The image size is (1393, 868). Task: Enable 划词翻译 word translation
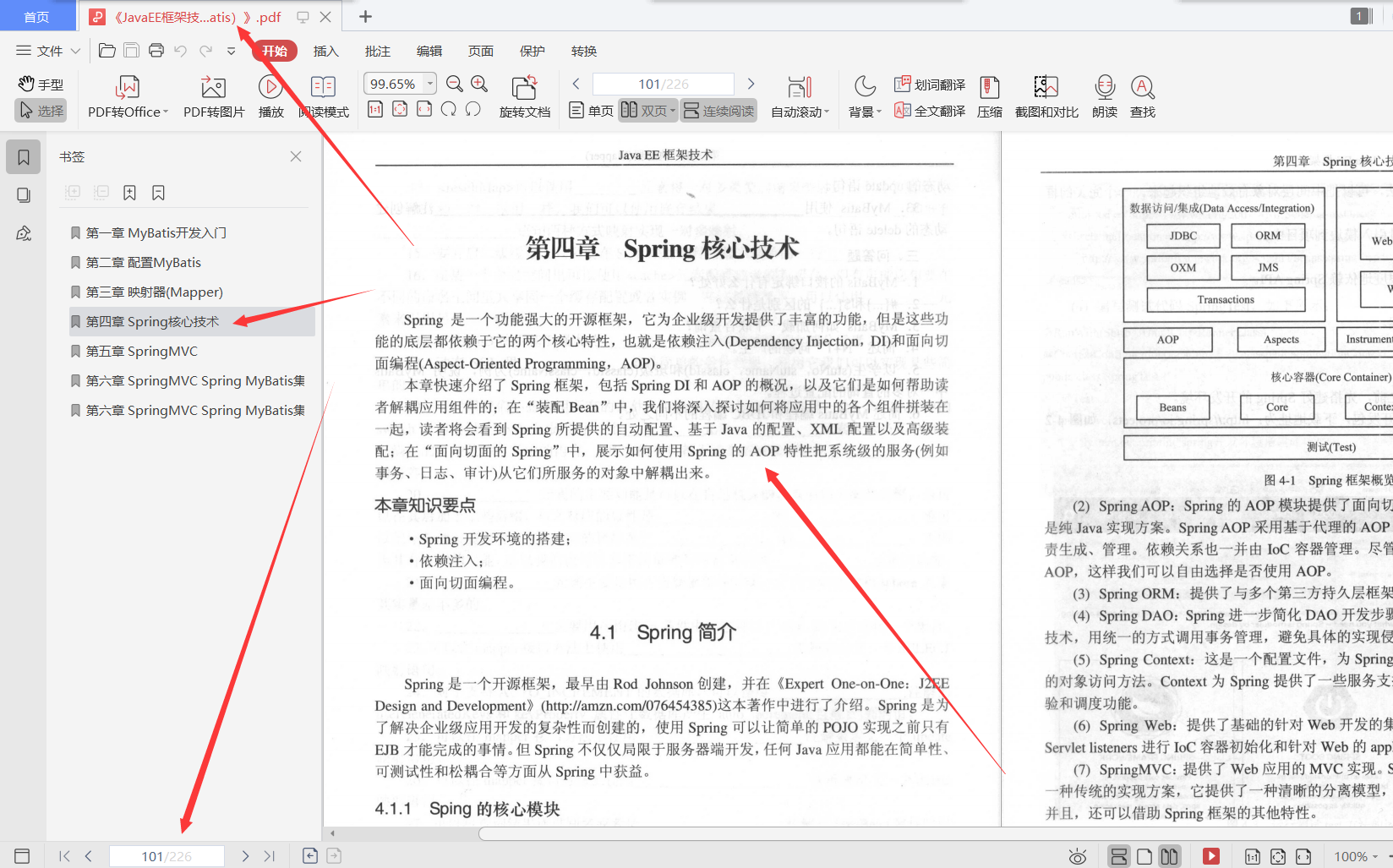(930, 85)
